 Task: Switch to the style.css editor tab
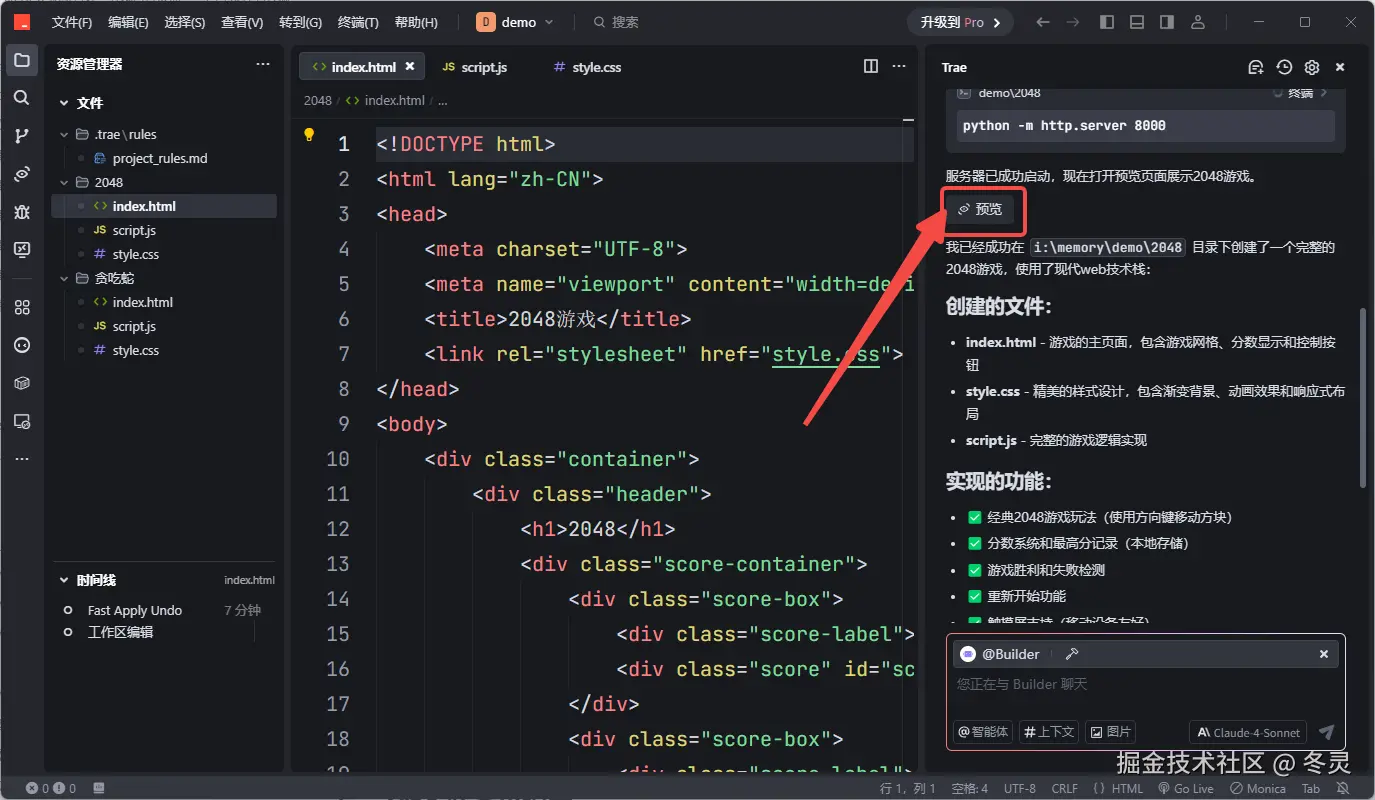tap(589, 67)
